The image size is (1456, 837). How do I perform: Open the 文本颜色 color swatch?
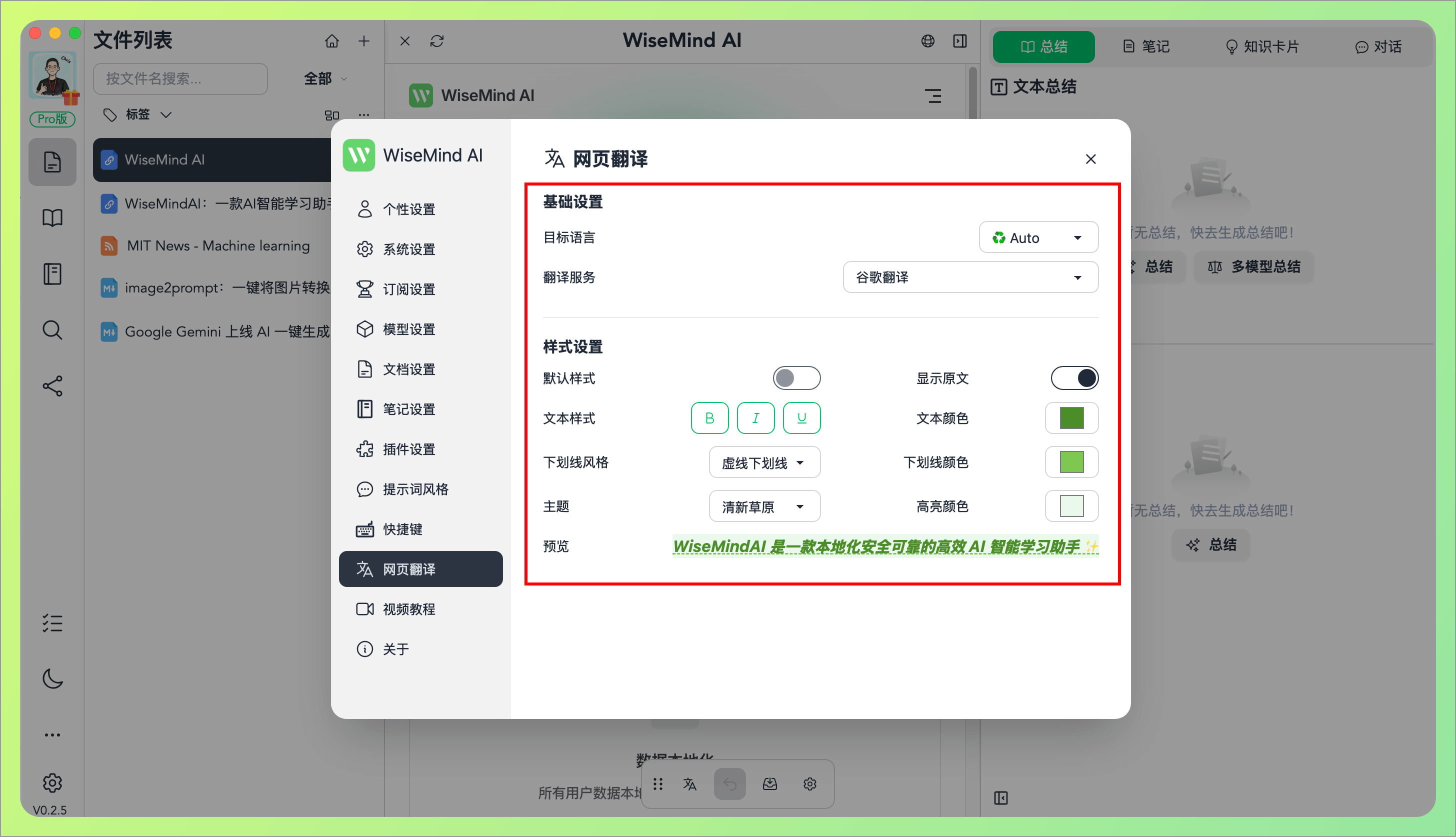[1071, 418]
